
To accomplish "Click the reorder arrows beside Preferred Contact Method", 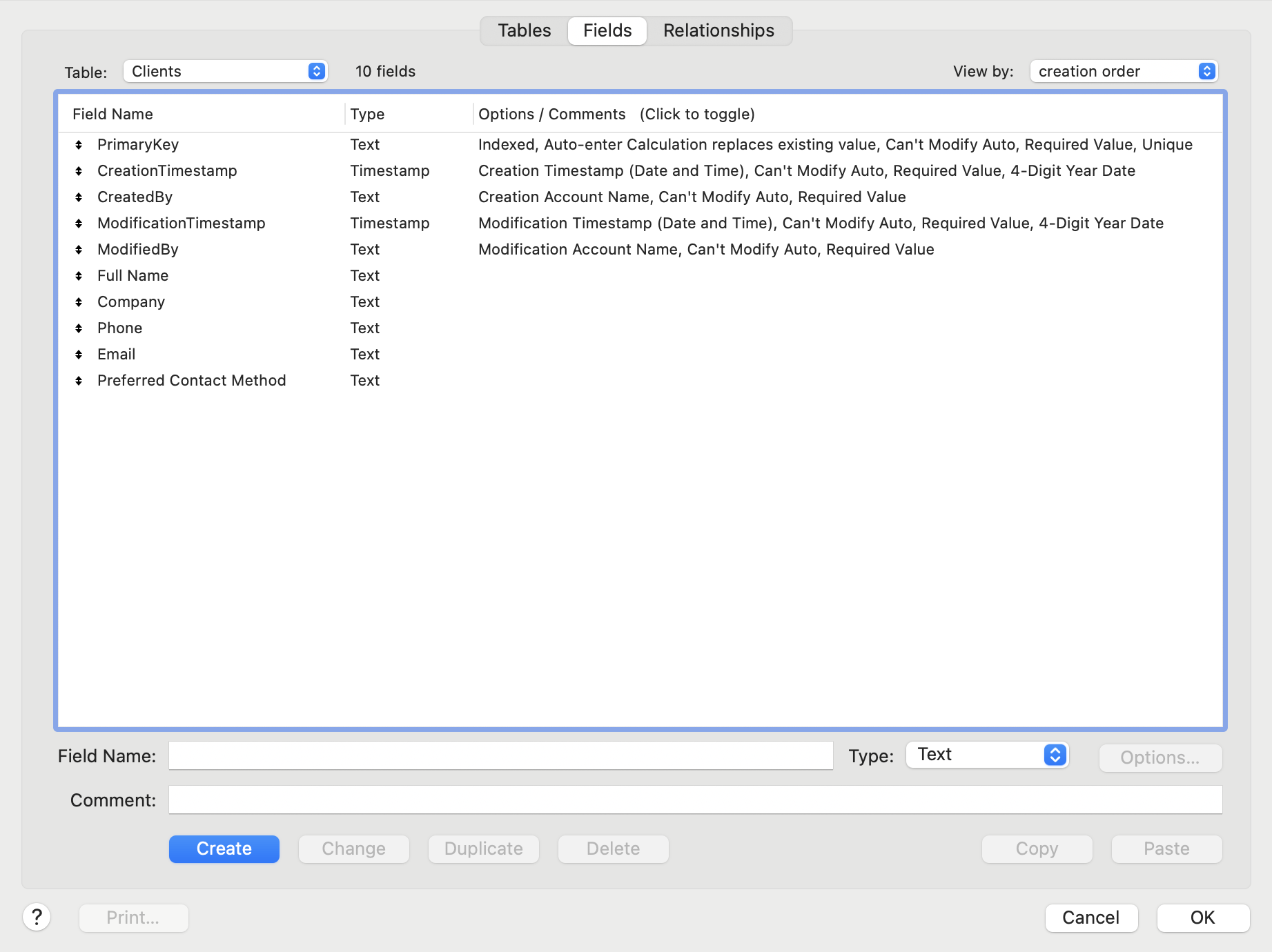I will click(x=78, y=380).
